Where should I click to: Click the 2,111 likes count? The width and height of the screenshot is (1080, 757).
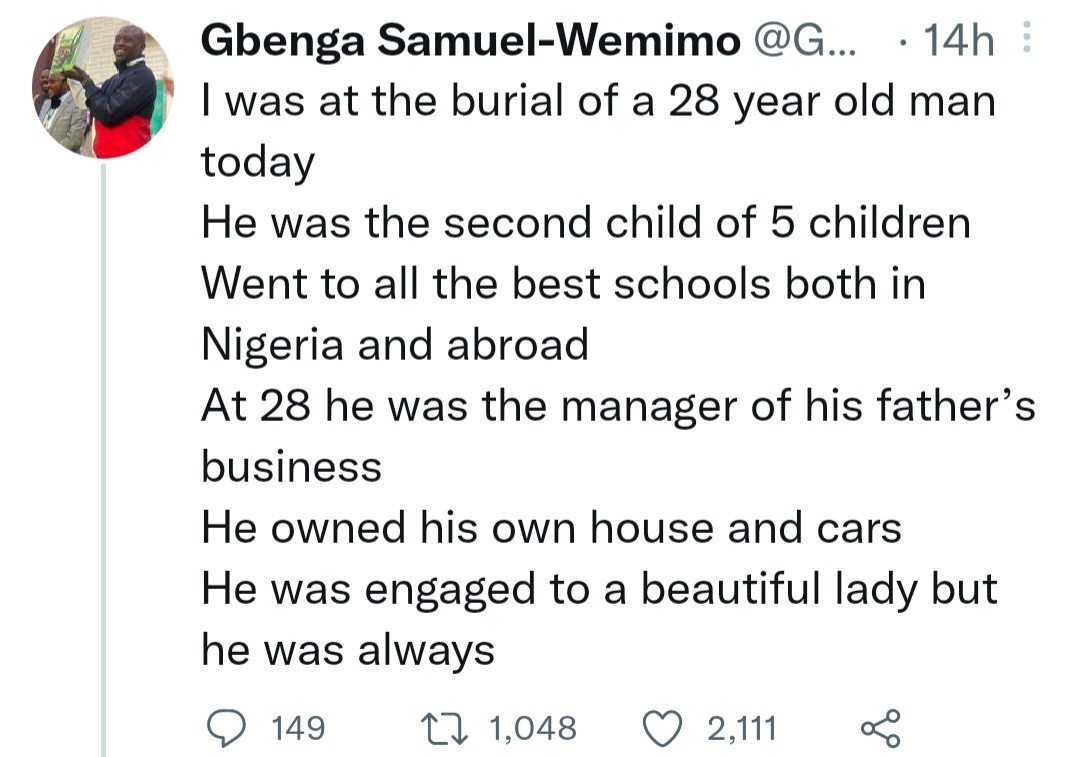741,727
